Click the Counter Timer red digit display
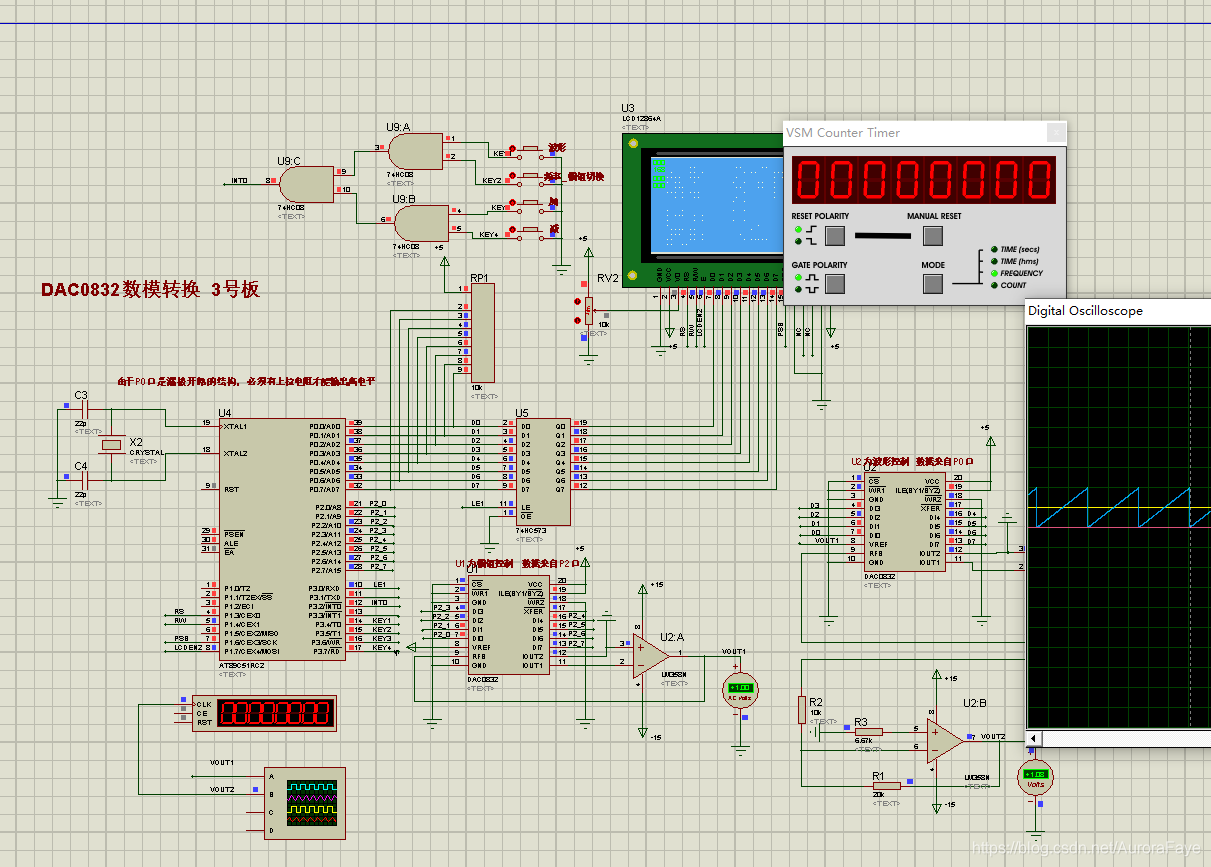This screenshot has width=1211, height=867. [925, 180]
